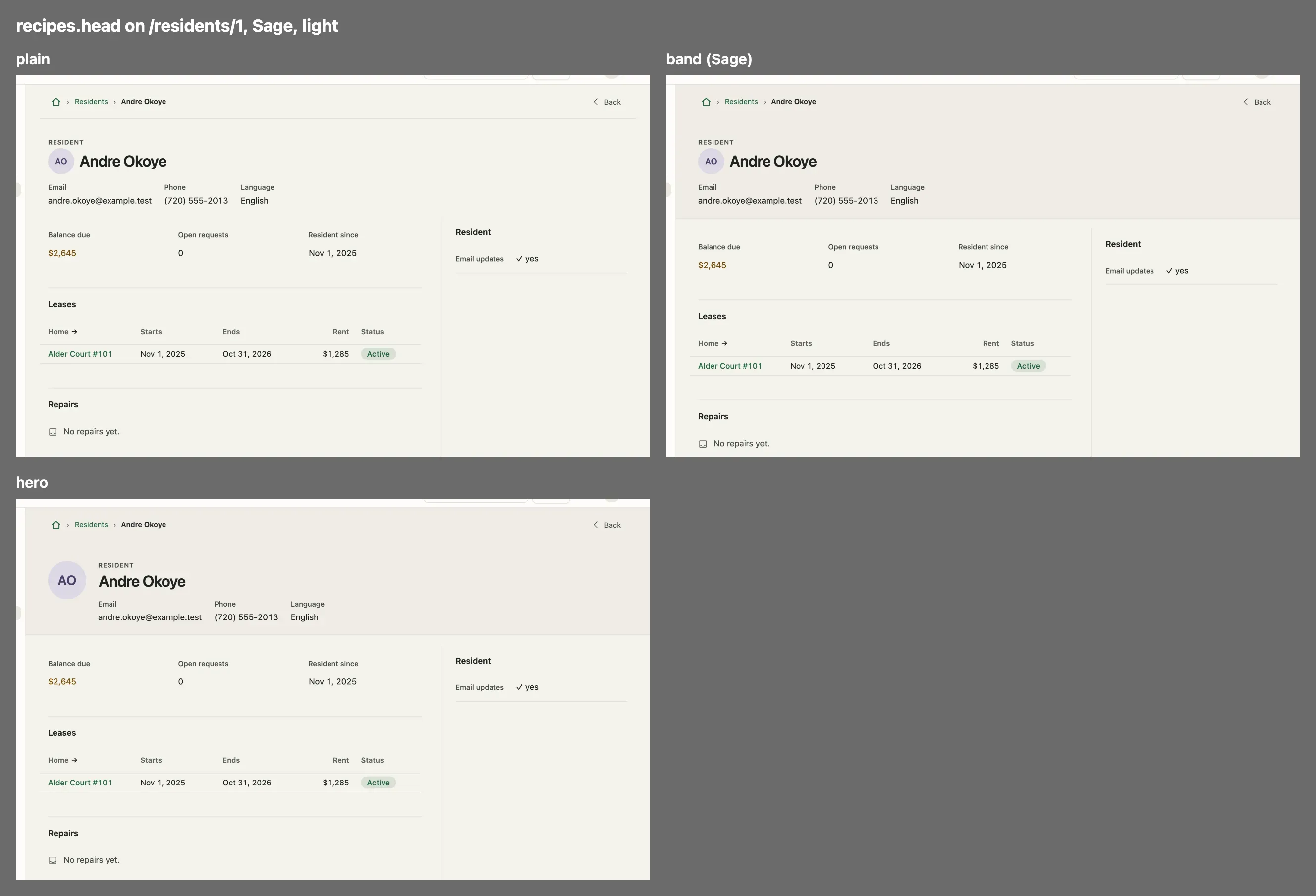This screenshot has height=896, width=1316.
Task: Click the checkmark next to yes in band panel
Action: tap(1169, 271)
